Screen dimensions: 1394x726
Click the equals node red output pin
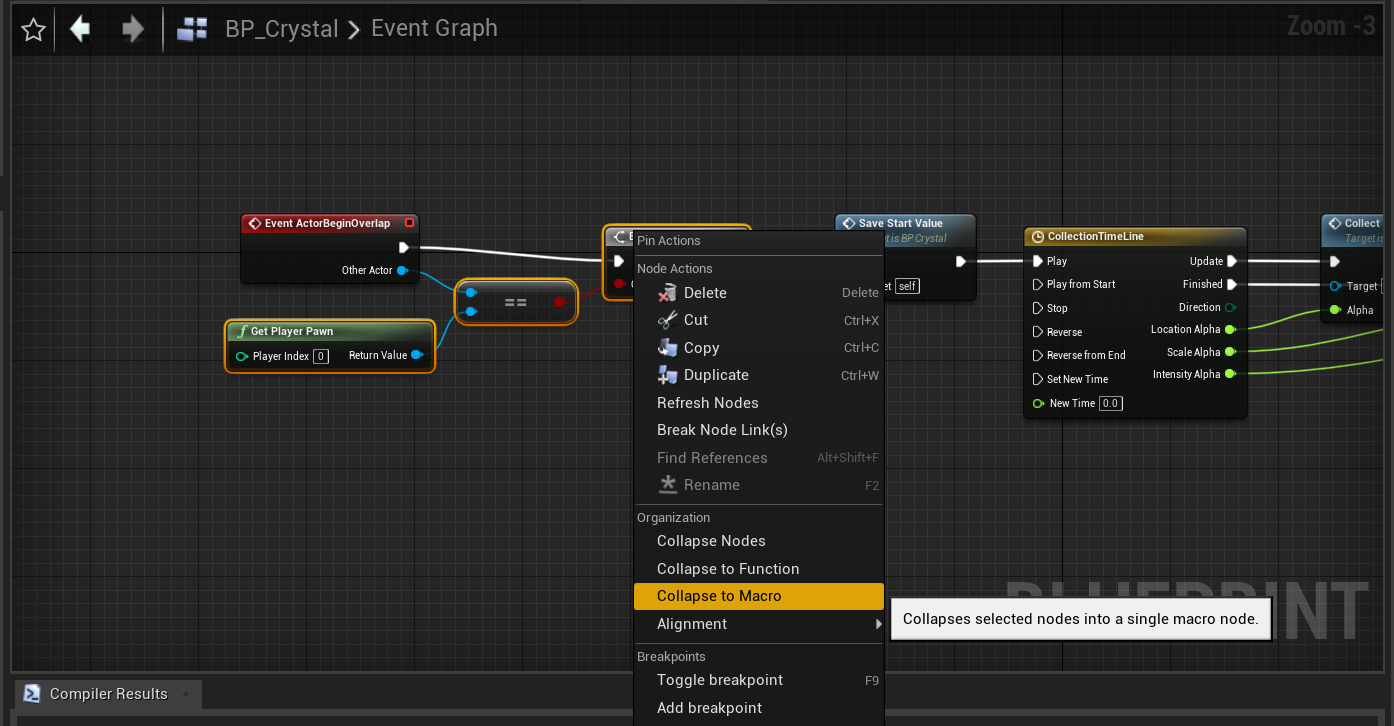coord(559,302)
